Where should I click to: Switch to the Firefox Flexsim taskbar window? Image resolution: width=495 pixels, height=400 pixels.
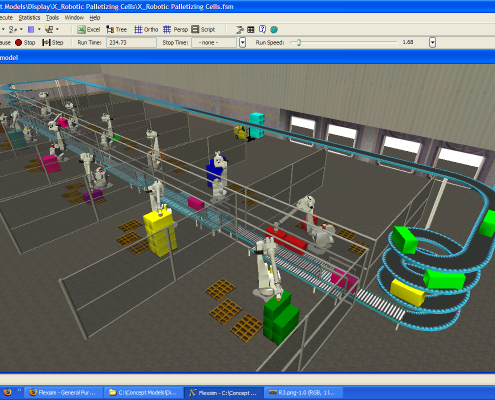click(x=63, y=393)
